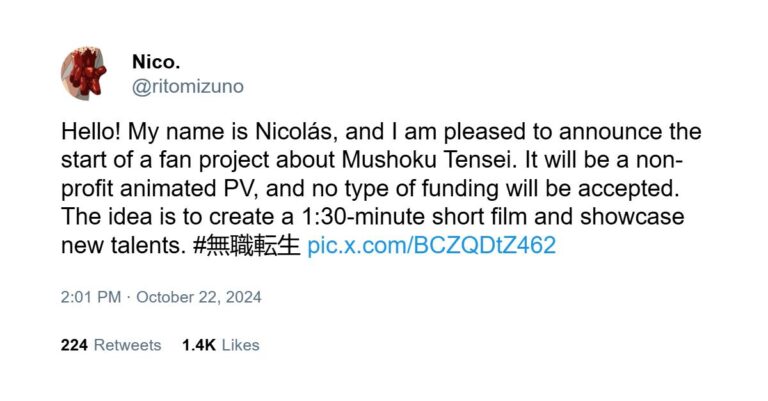Open the #無職転生 hashtag
768x401 pixels.
click(246, 245)
